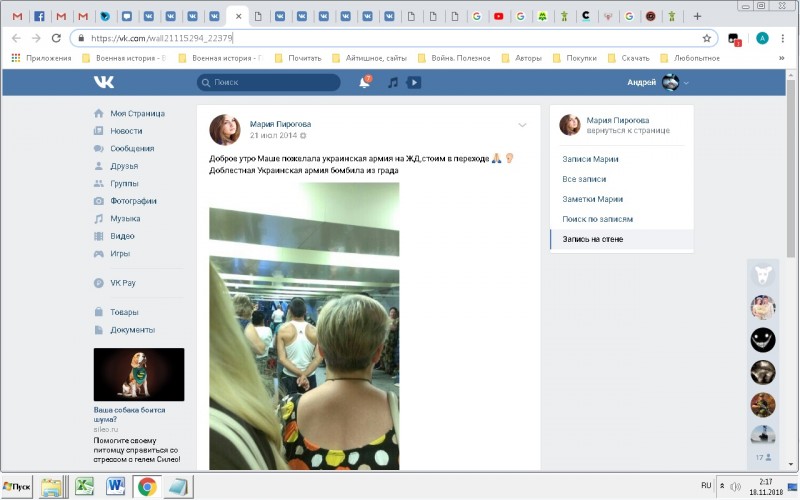This screenshot has height=500, width=800.
Task: Bookmark page with the star icon
Action: (x=707, y=38)
